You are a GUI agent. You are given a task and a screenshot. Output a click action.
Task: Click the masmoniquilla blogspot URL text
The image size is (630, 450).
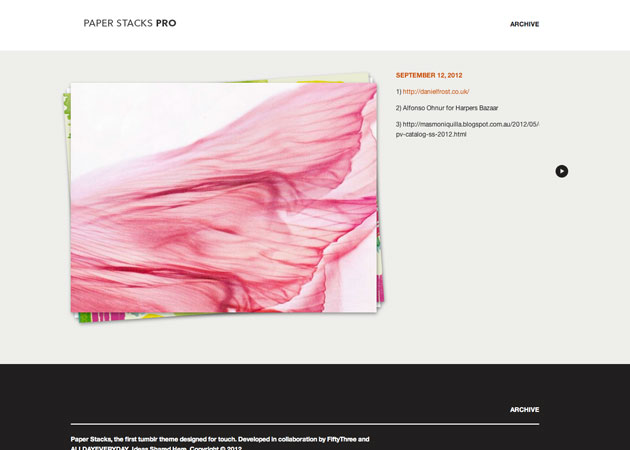(467, 124)
